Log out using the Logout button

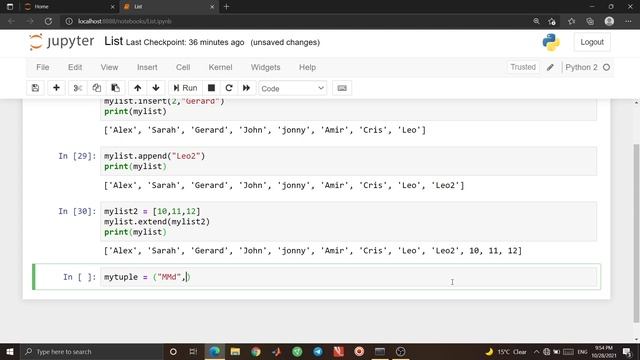point(592,42)
